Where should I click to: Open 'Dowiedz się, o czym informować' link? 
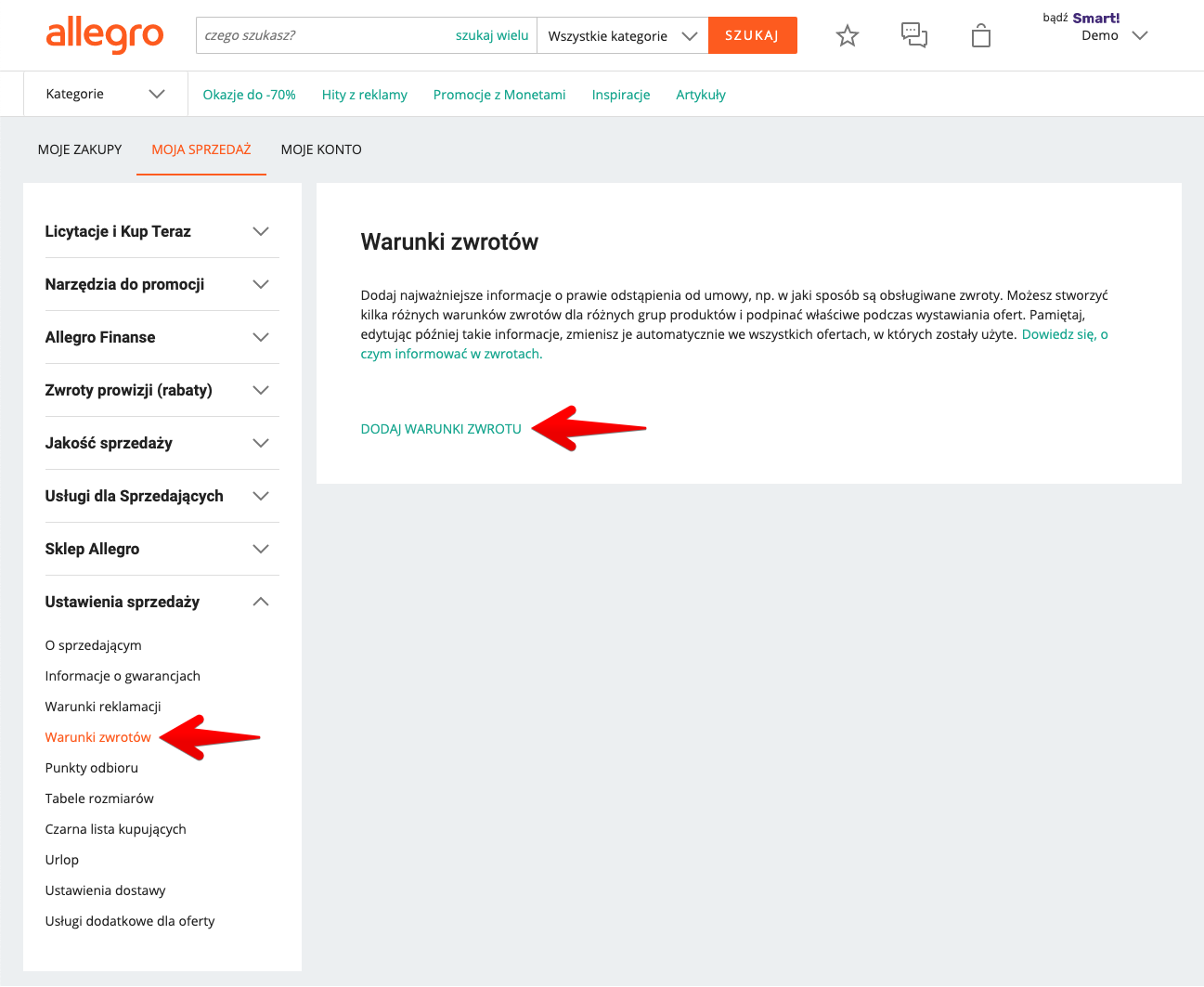pos(1065,334)
